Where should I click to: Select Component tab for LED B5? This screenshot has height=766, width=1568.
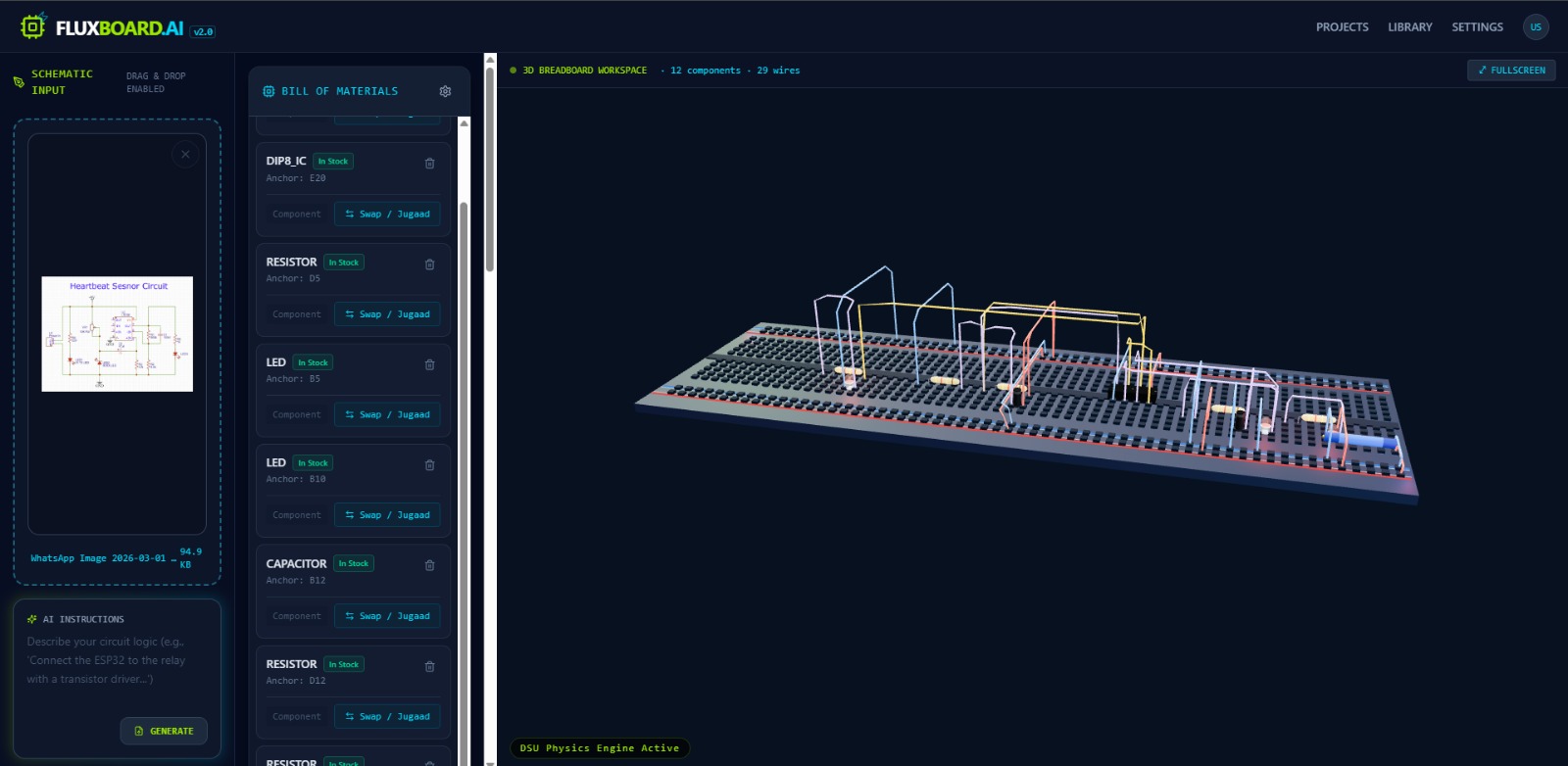(x=297, y=414)
